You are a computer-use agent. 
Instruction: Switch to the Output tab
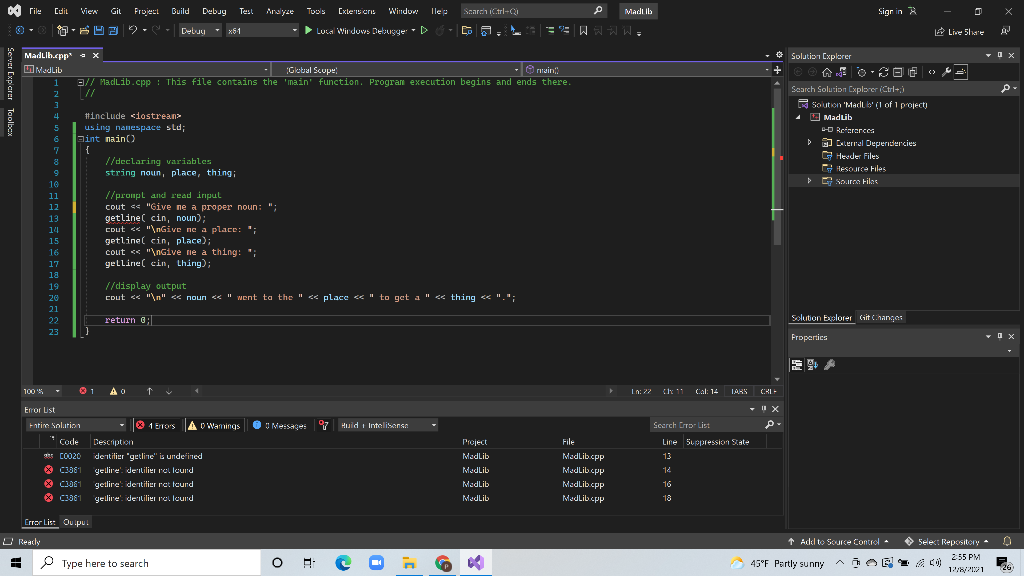tap(76, 521)
